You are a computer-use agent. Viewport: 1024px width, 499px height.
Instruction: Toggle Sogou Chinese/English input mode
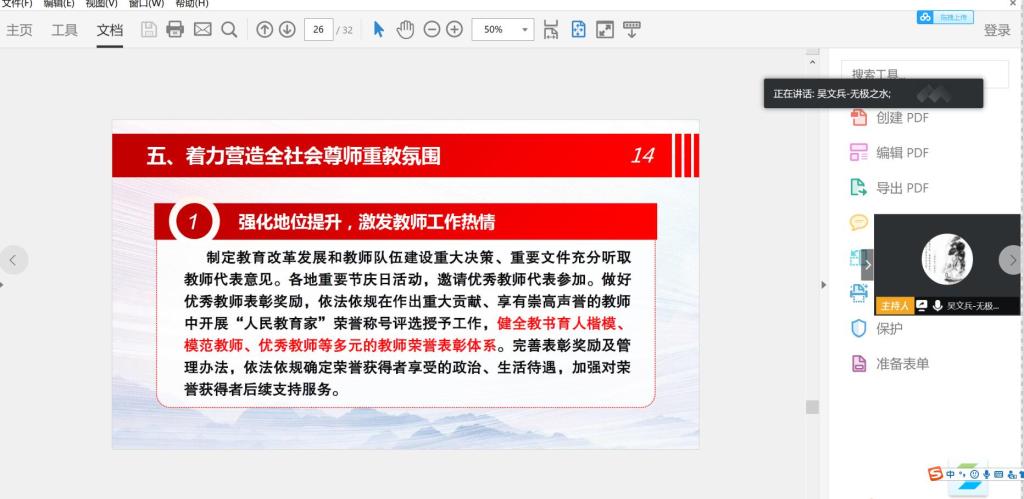click(x=950, y=474)
